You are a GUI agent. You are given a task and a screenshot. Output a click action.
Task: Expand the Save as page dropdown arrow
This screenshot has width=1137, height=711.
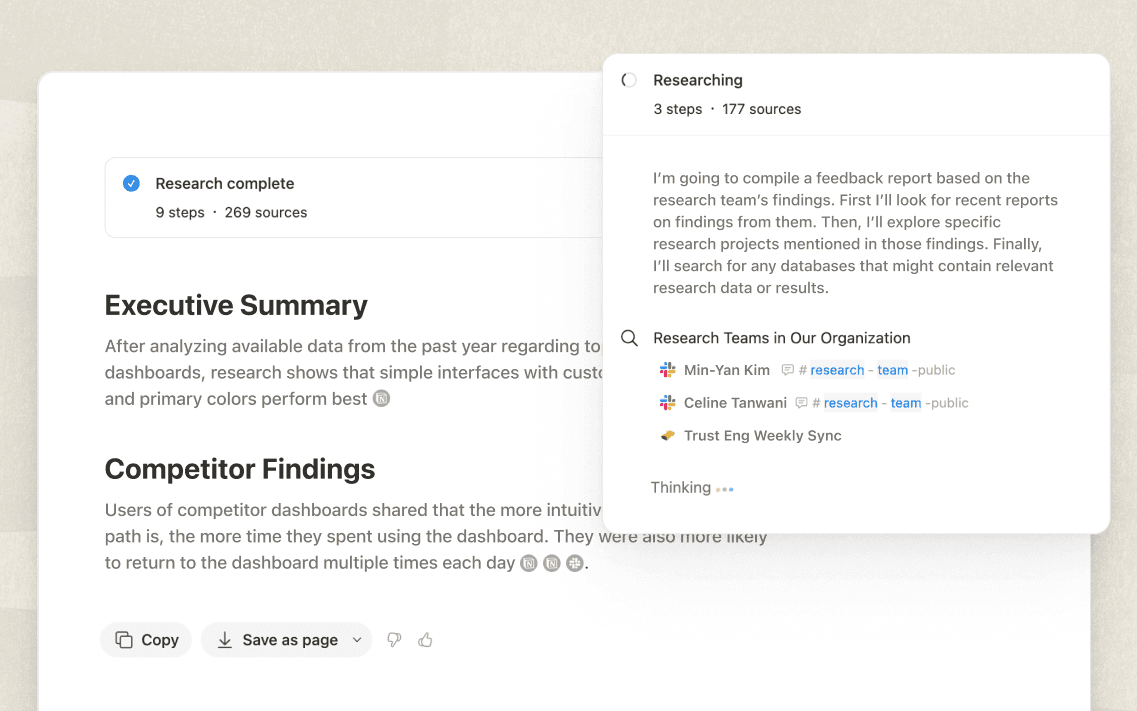pyautogui.click(x=355, y=639)
